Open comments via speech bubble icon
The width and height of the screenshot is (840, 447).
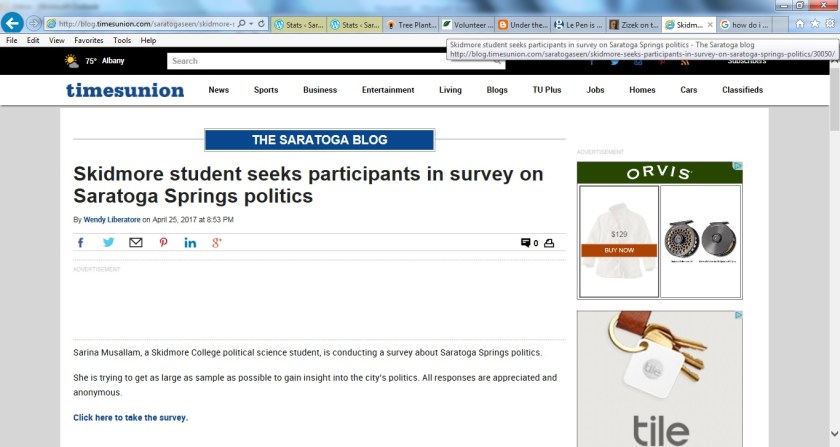(526, 243)
